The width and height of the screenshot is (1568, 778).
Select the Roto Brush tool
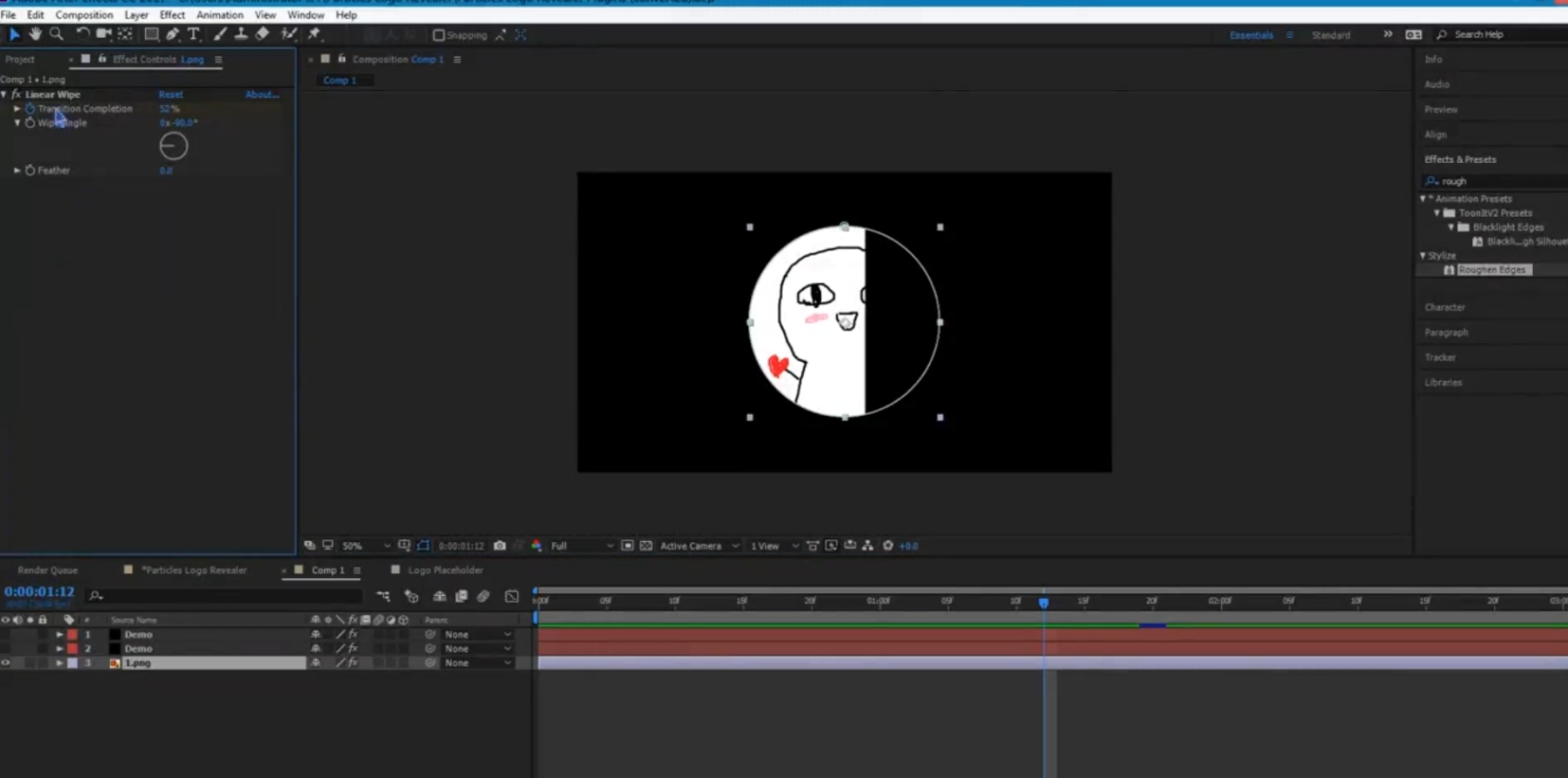pyautogui.click(x=289, y=34)
